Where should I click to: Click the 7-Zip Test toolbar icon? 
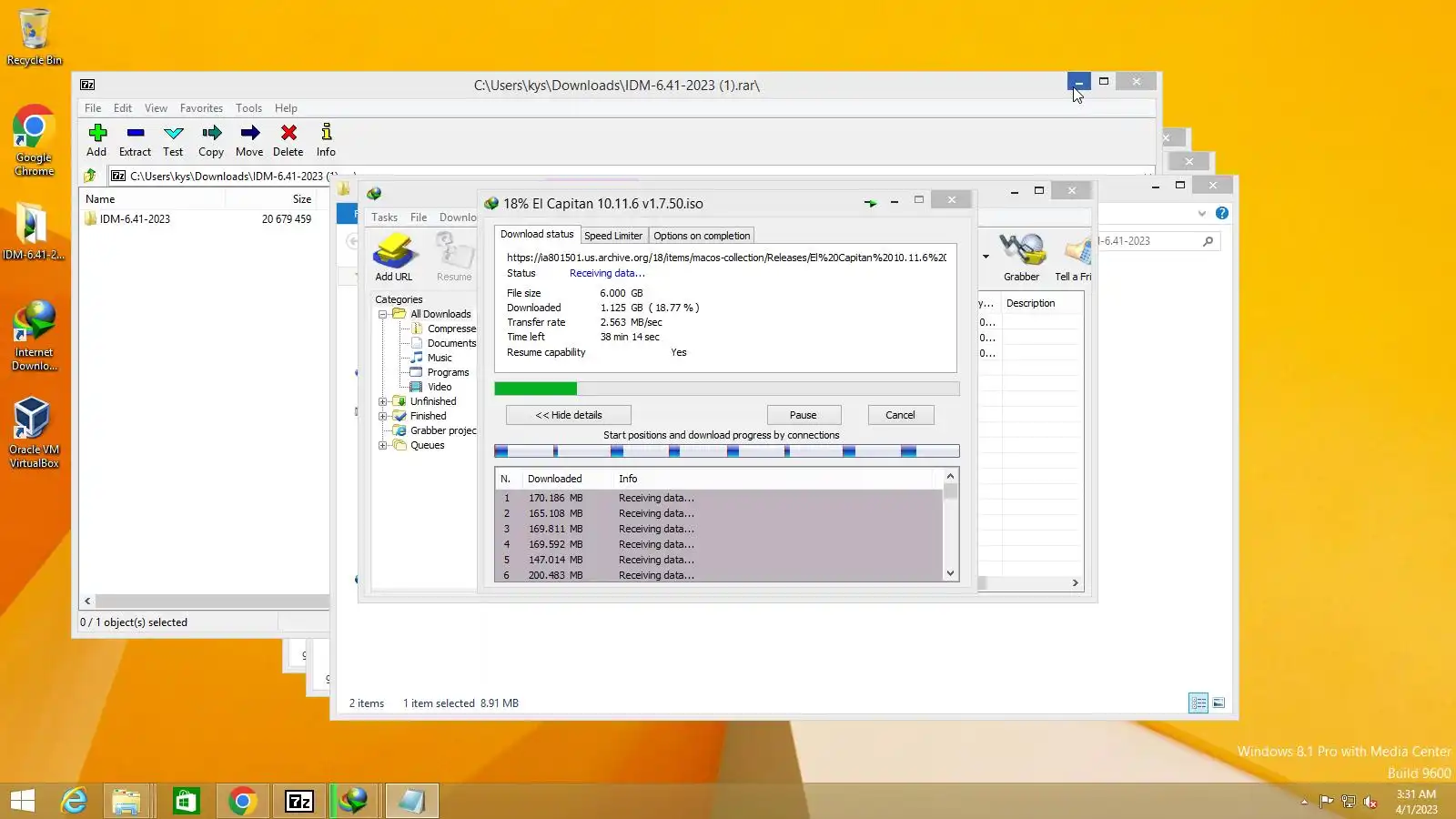click(x=174, y=133)
